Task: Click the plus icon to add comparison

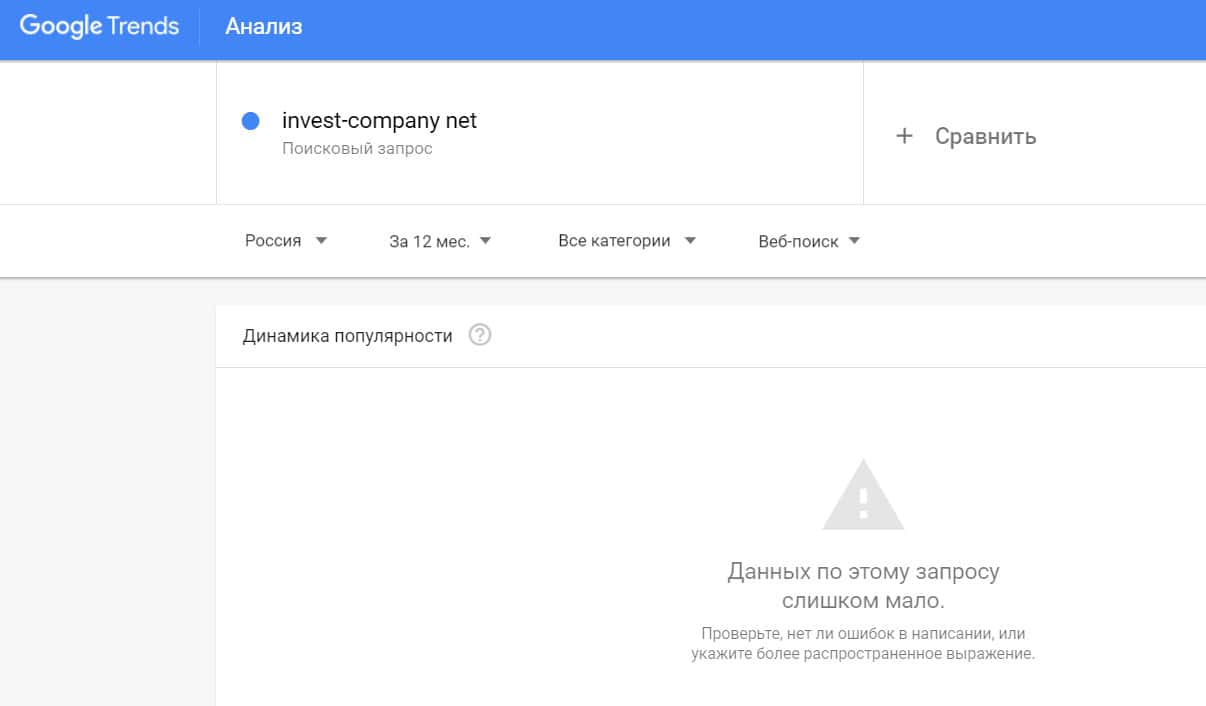Action: [904, 136]
